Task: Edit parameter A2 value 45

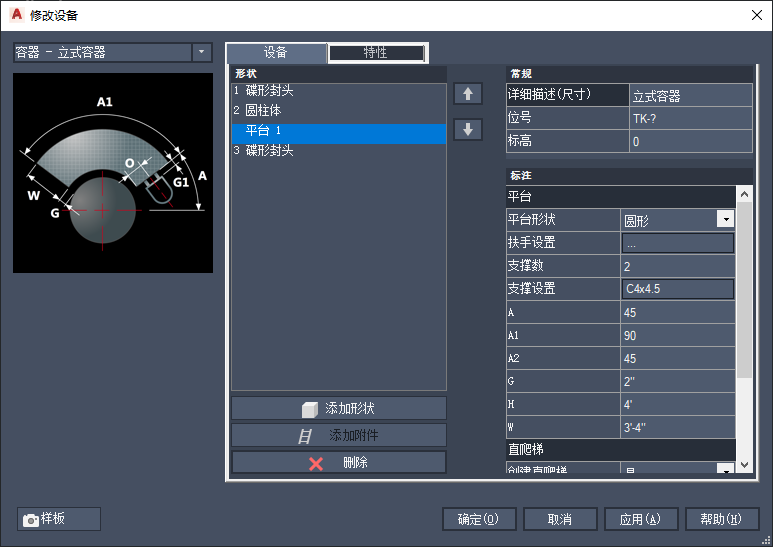Action: click(678, 359)
